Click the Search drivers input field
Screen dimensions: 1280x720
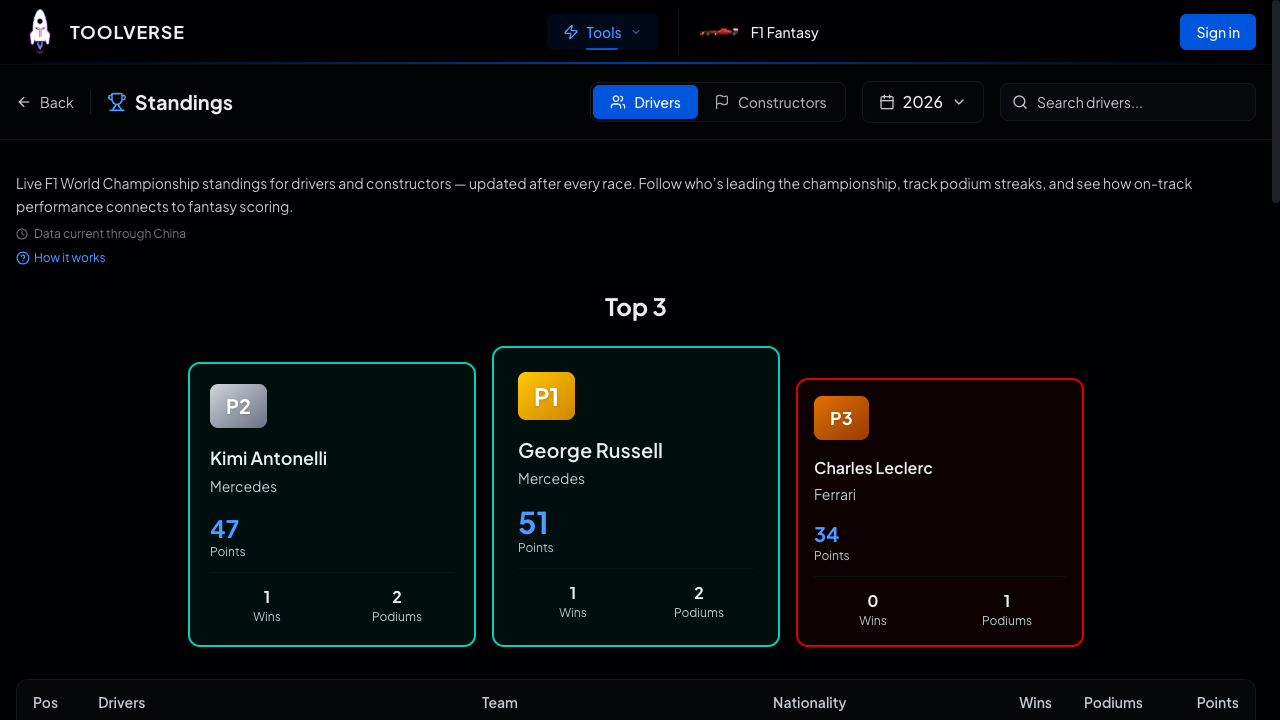pos(1128,102)
